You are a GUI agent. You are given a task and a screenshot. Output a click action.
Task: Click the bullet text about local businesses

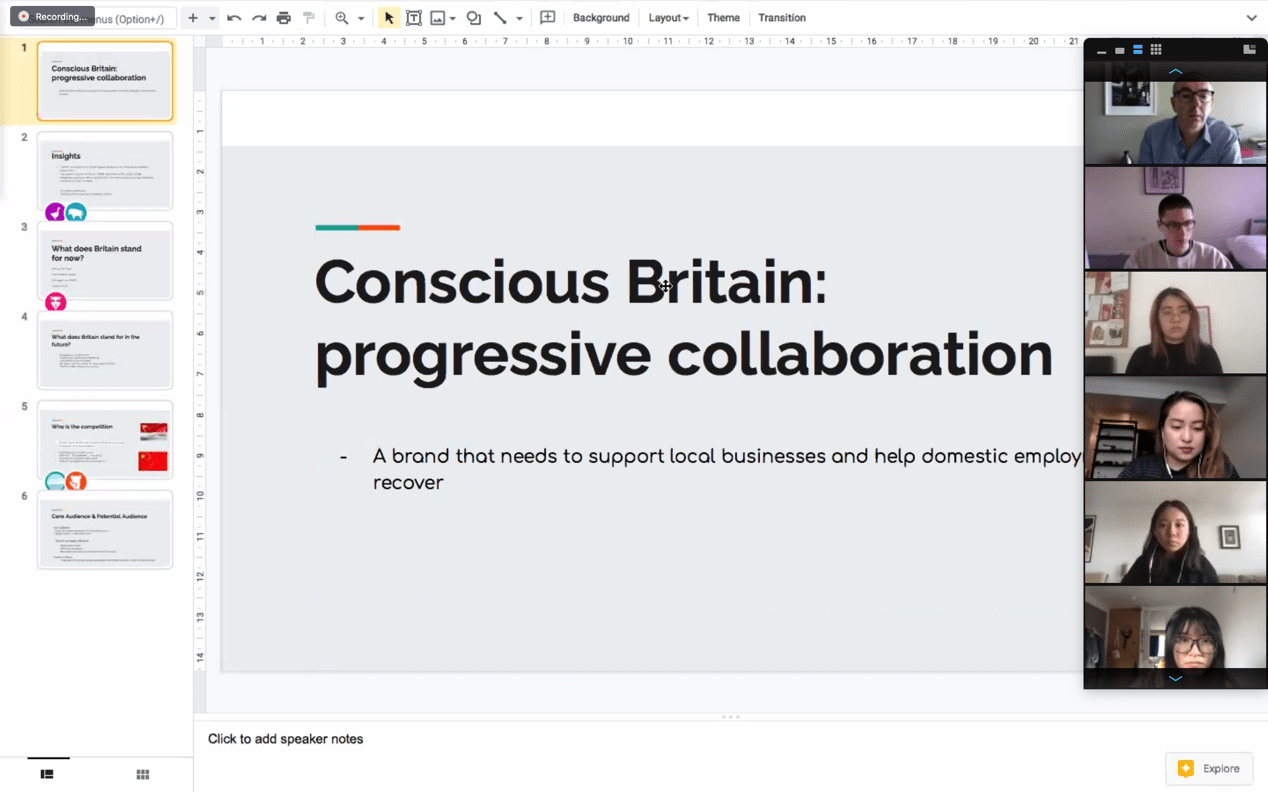tap(727, 469)
